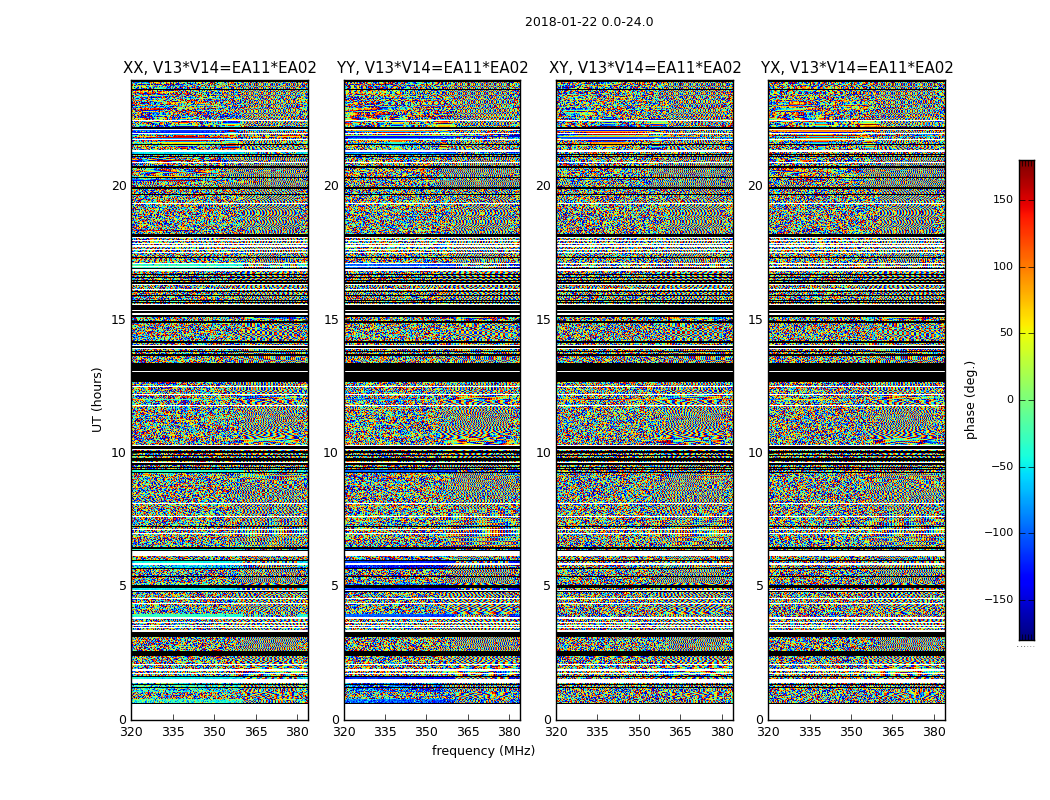Click the 350 frequency tick under the YY panel
The image size is (1050, 800).
coord(427,732)
